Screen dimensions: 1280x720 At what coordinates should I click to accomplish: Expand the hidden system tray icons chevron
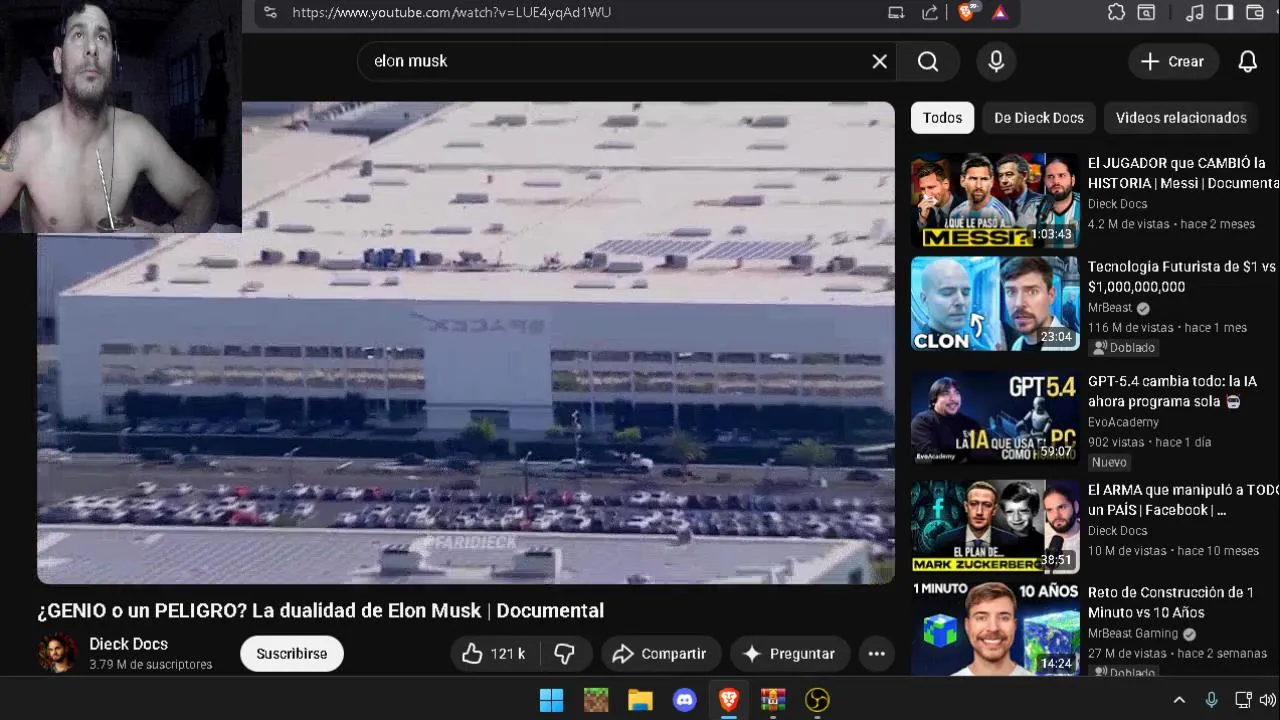pyautogui.click(x=1179, y=700)
